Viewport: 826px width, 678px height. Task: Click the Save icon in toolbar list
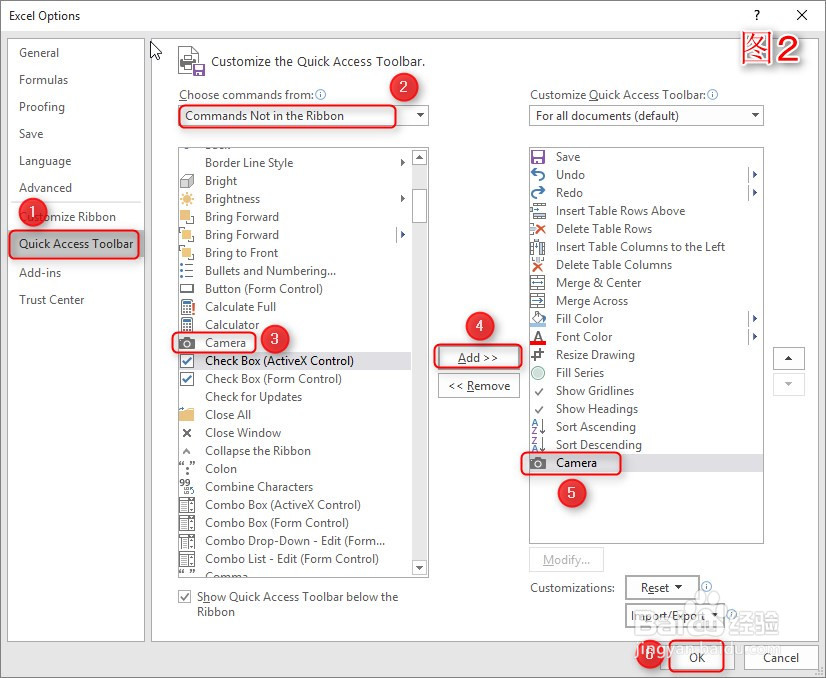pos(538,157)
